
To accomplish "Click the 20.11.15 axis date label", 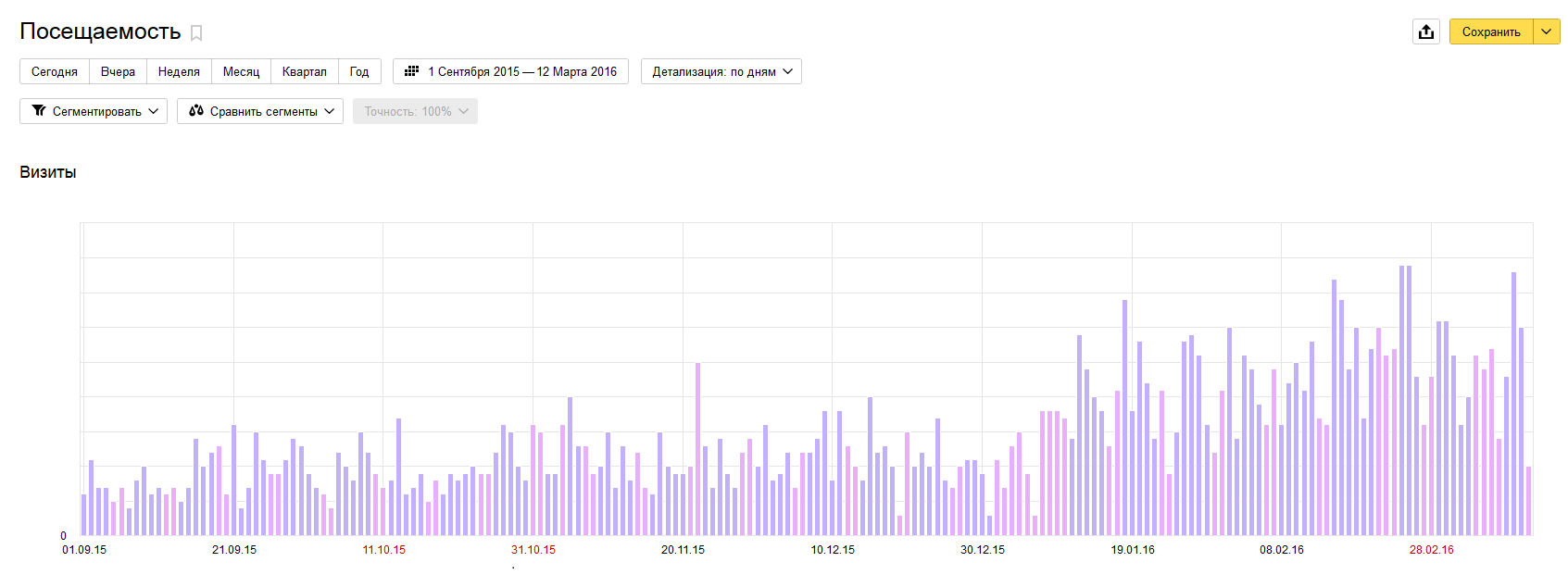I will (683, 550).
